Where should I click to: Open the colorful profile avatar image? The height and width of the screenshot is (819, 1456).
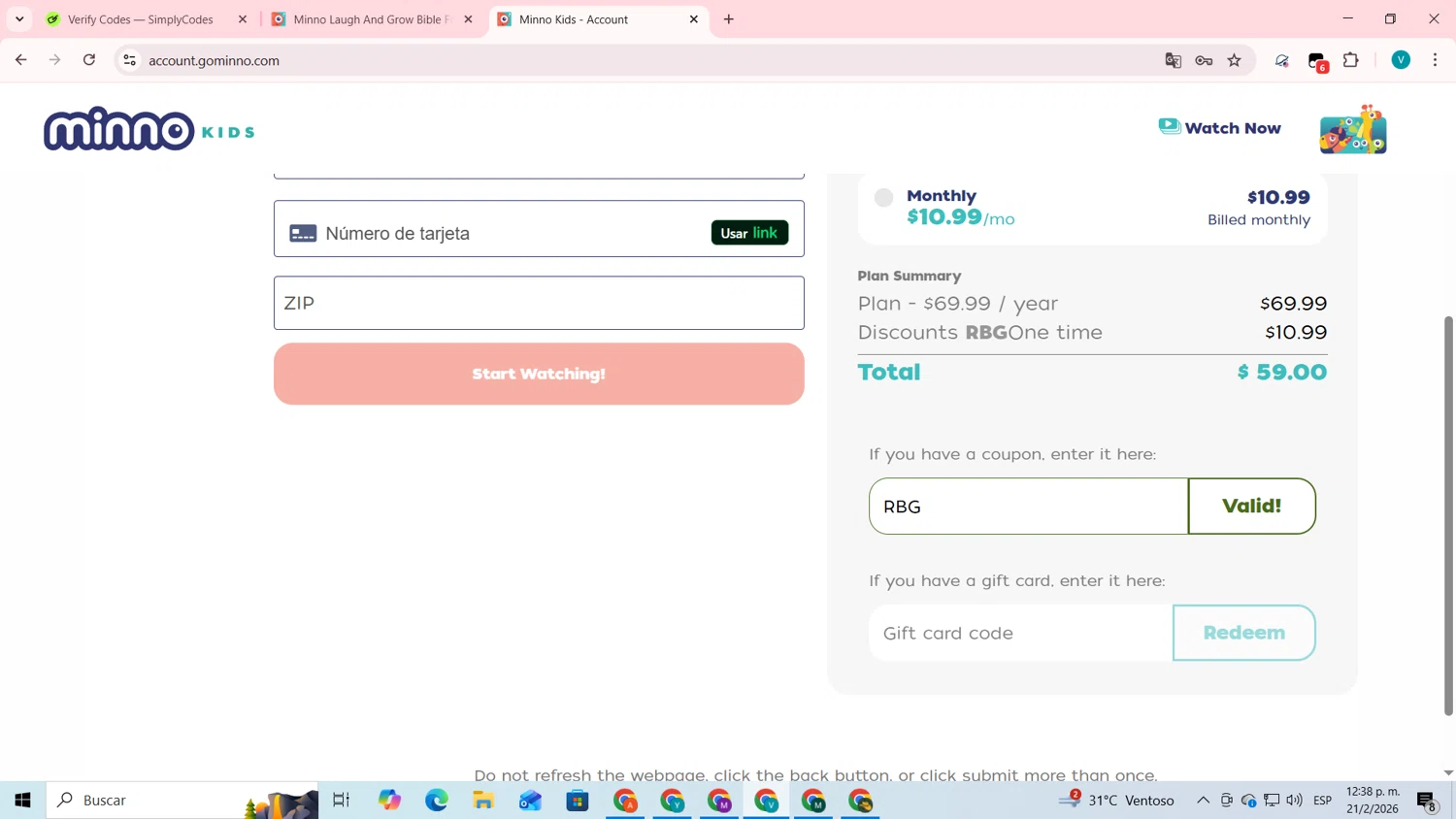click(x=1353, y=129)
